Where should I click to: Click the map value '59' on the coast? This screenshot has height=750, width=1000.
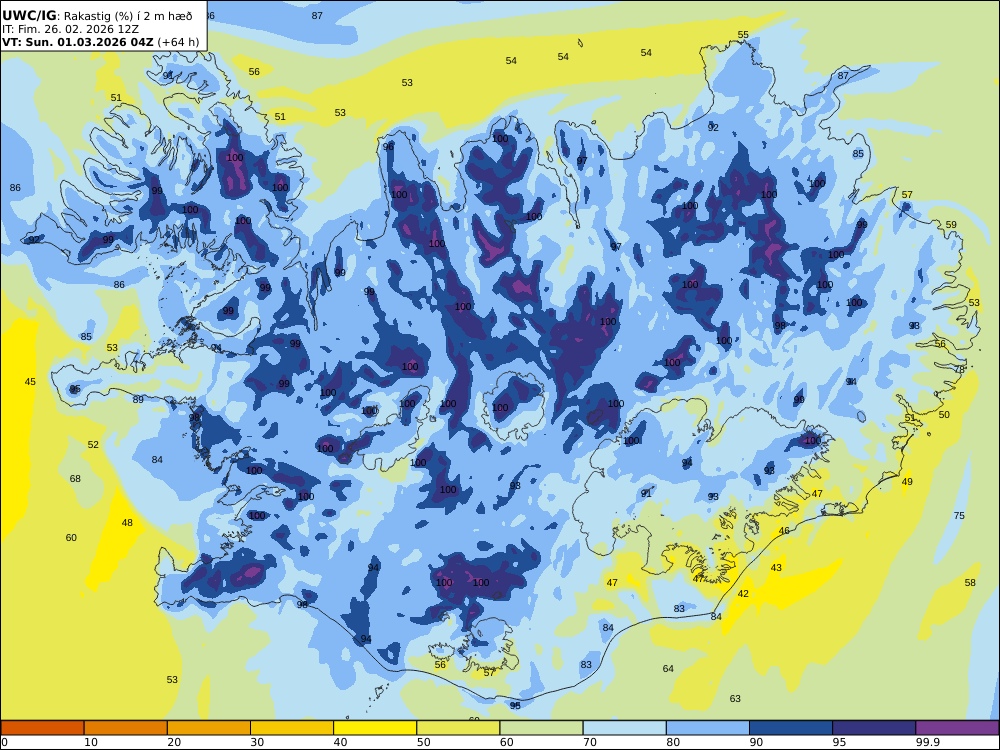(951, 225)
